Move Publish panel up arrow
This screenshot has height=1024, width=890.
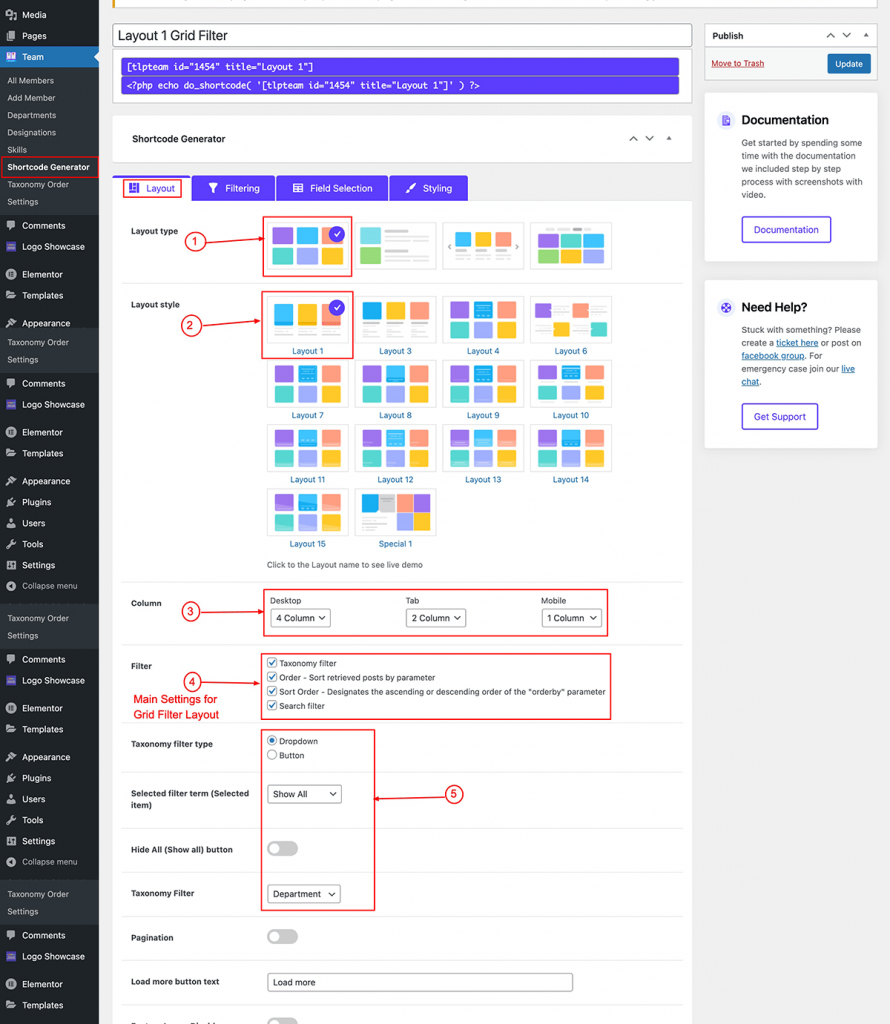(831, 35)
